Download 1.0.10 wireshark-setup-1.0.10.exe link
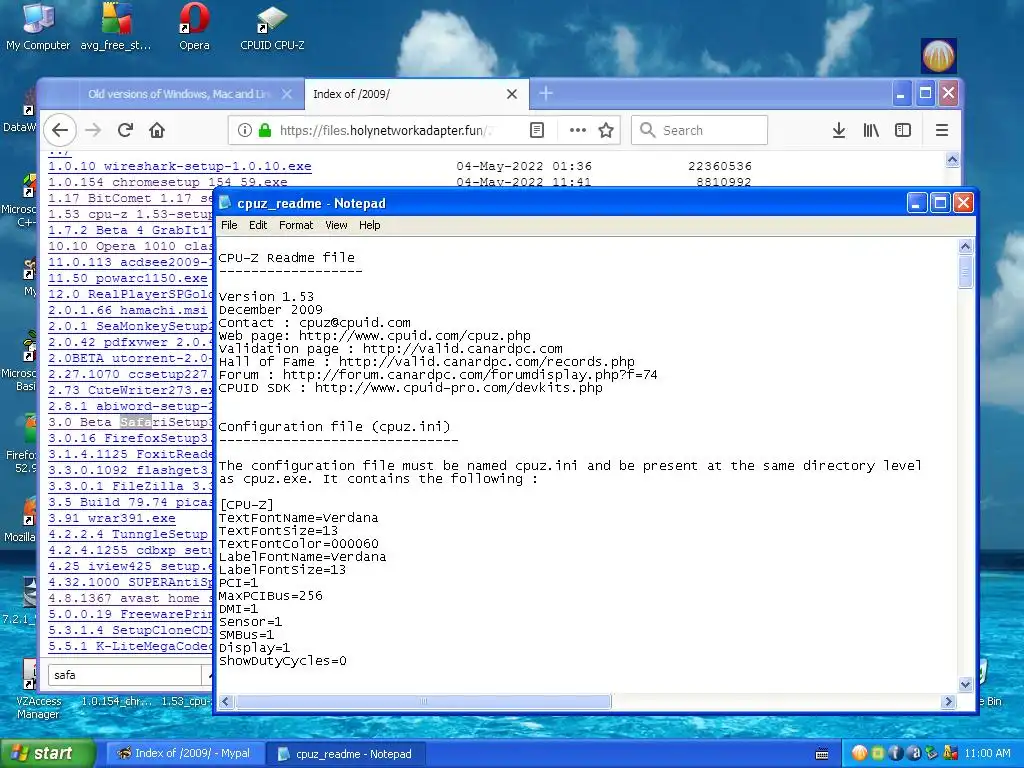 tap(180, 167)
